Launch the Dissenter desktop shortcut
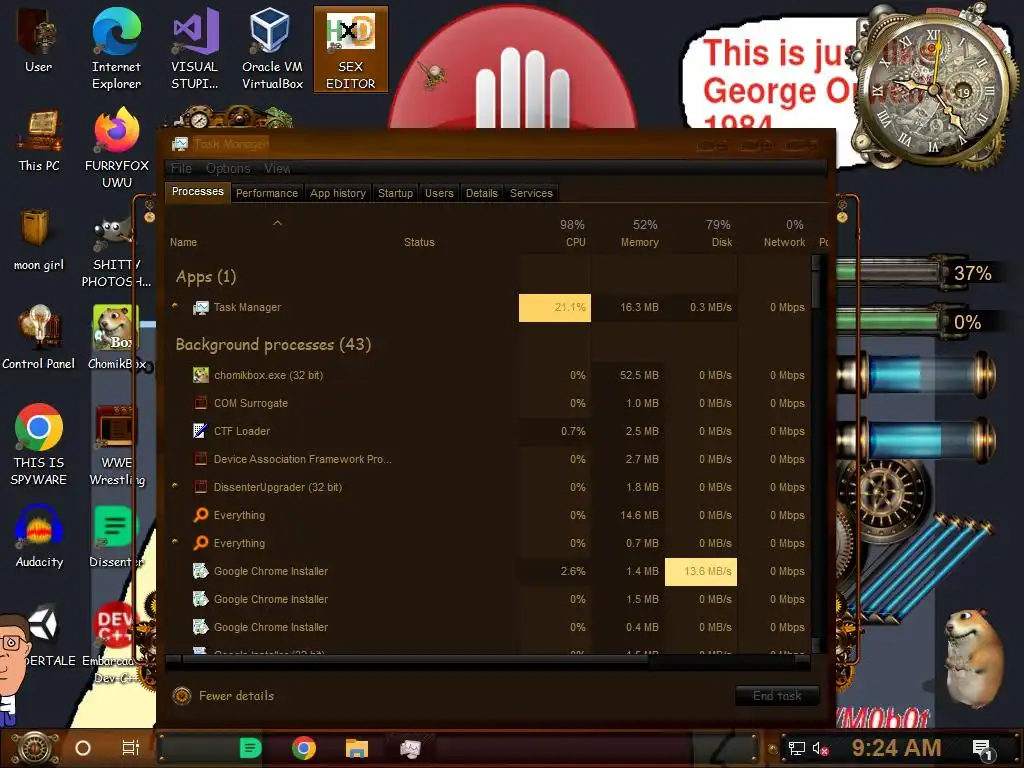Screen dimensions: 1024x768 (x=115, y=536)
